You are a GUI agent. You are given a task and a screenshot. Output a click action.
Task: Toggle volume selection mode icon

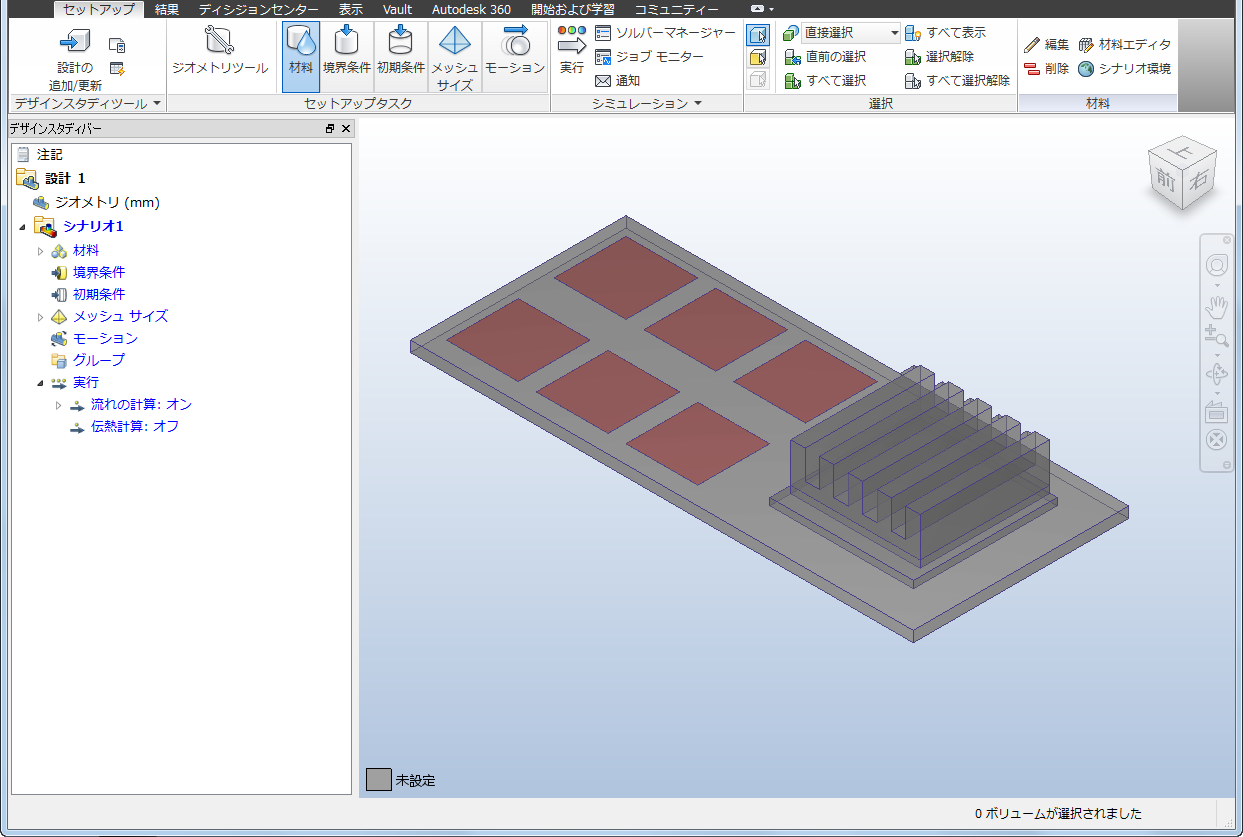tap(758, 34)
